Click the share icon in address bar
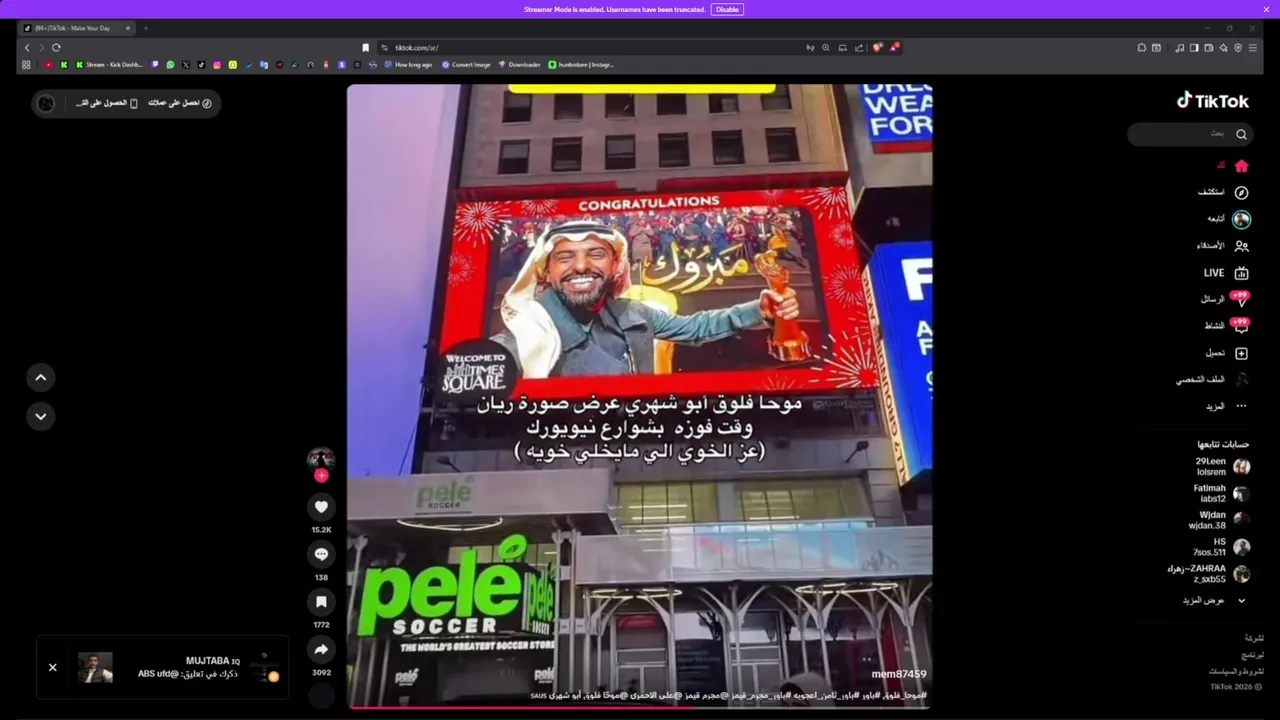Image resolution: width=1280 pixels, height=720 pixels. pos(859,47)
